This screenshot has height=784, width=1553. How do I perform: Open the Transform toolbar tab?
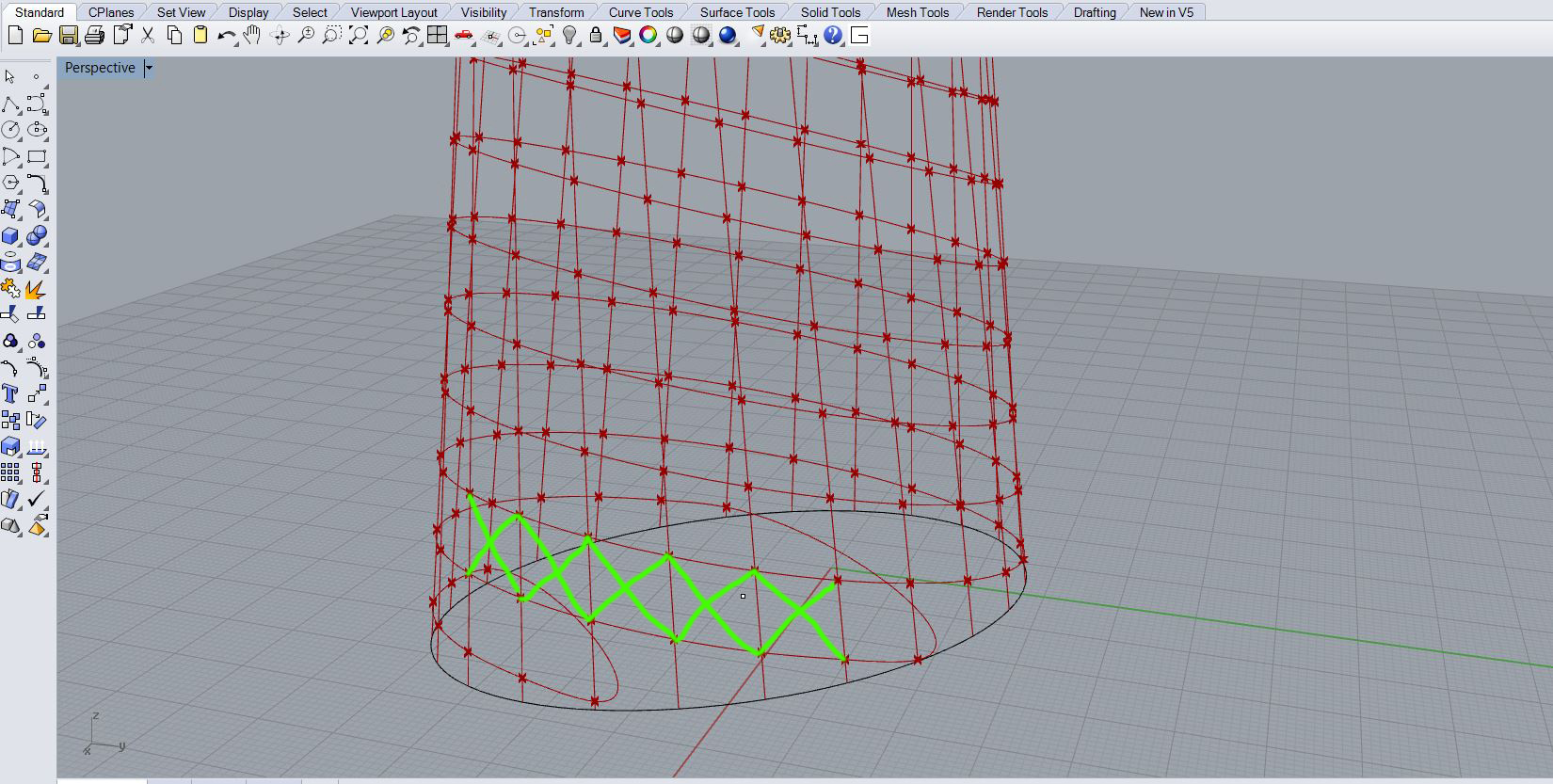(x=556, y=12)
